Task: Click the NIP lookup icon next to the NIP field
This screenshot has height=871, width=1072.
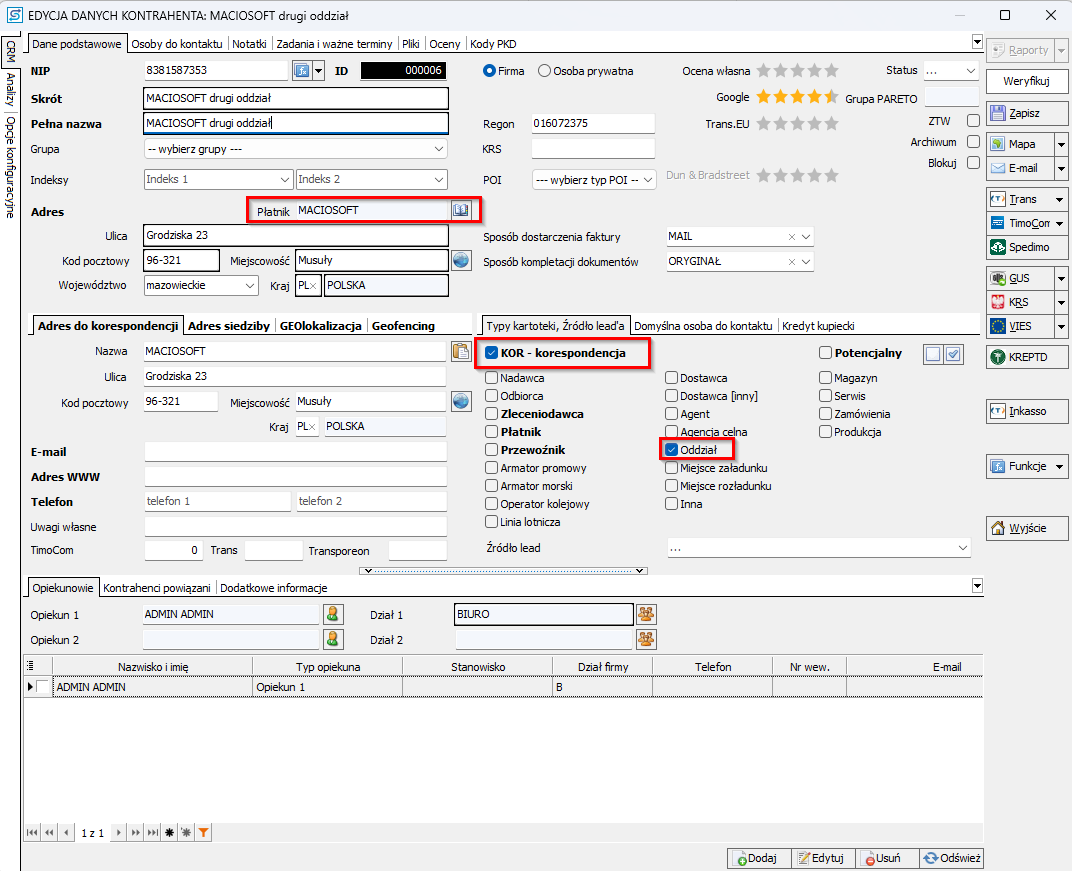Action: (x=302, y=71)
